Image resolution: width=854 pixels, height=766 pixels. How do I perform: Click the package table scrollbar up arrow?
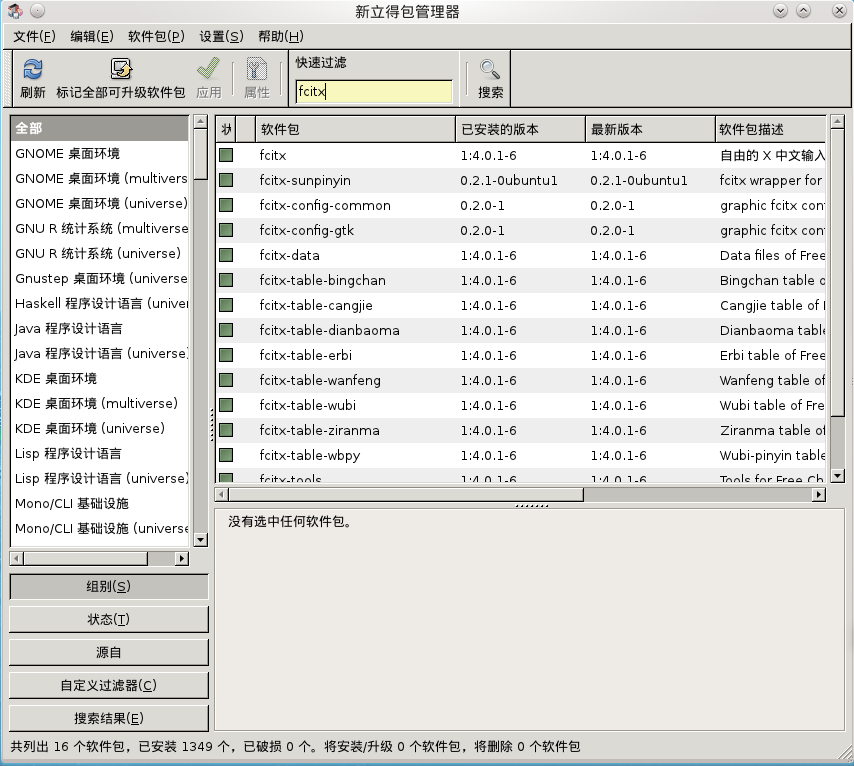click(837, 121)
